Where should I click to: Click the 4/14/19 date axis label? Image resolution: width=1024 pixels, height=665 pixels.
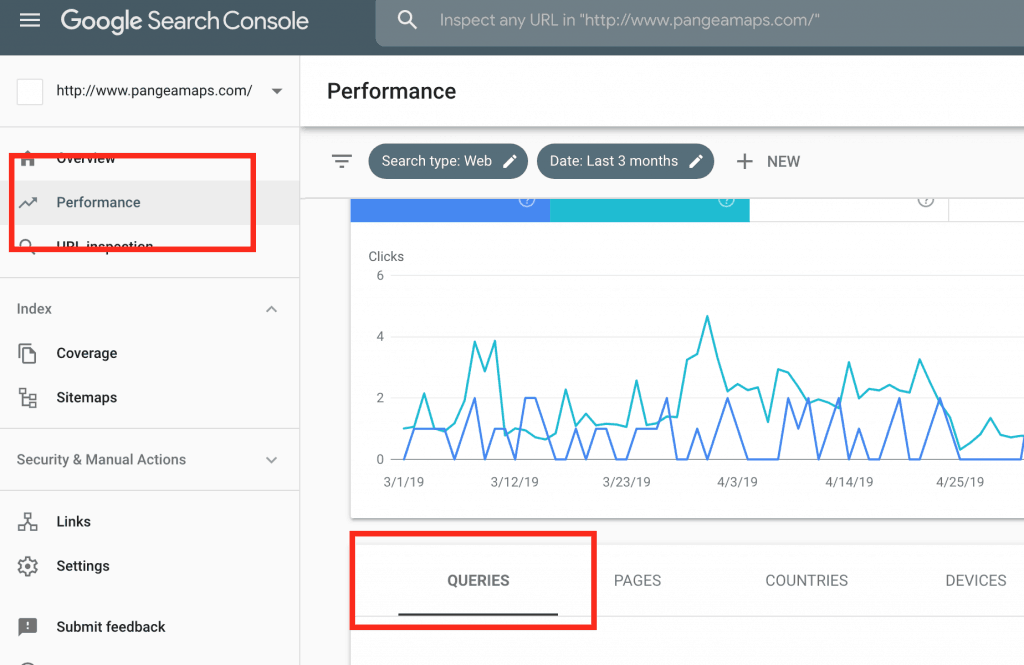[x=849, y=482]
